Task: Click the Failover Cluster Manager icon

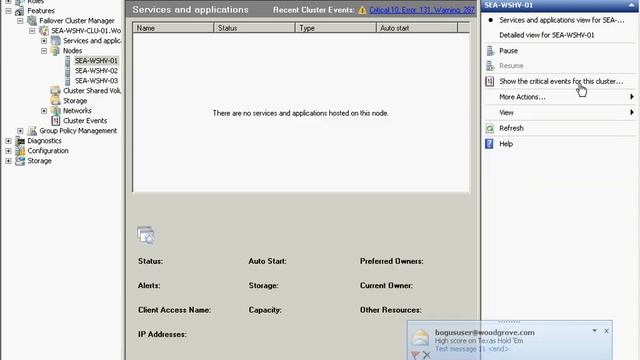Action: (x=32, y=20)
